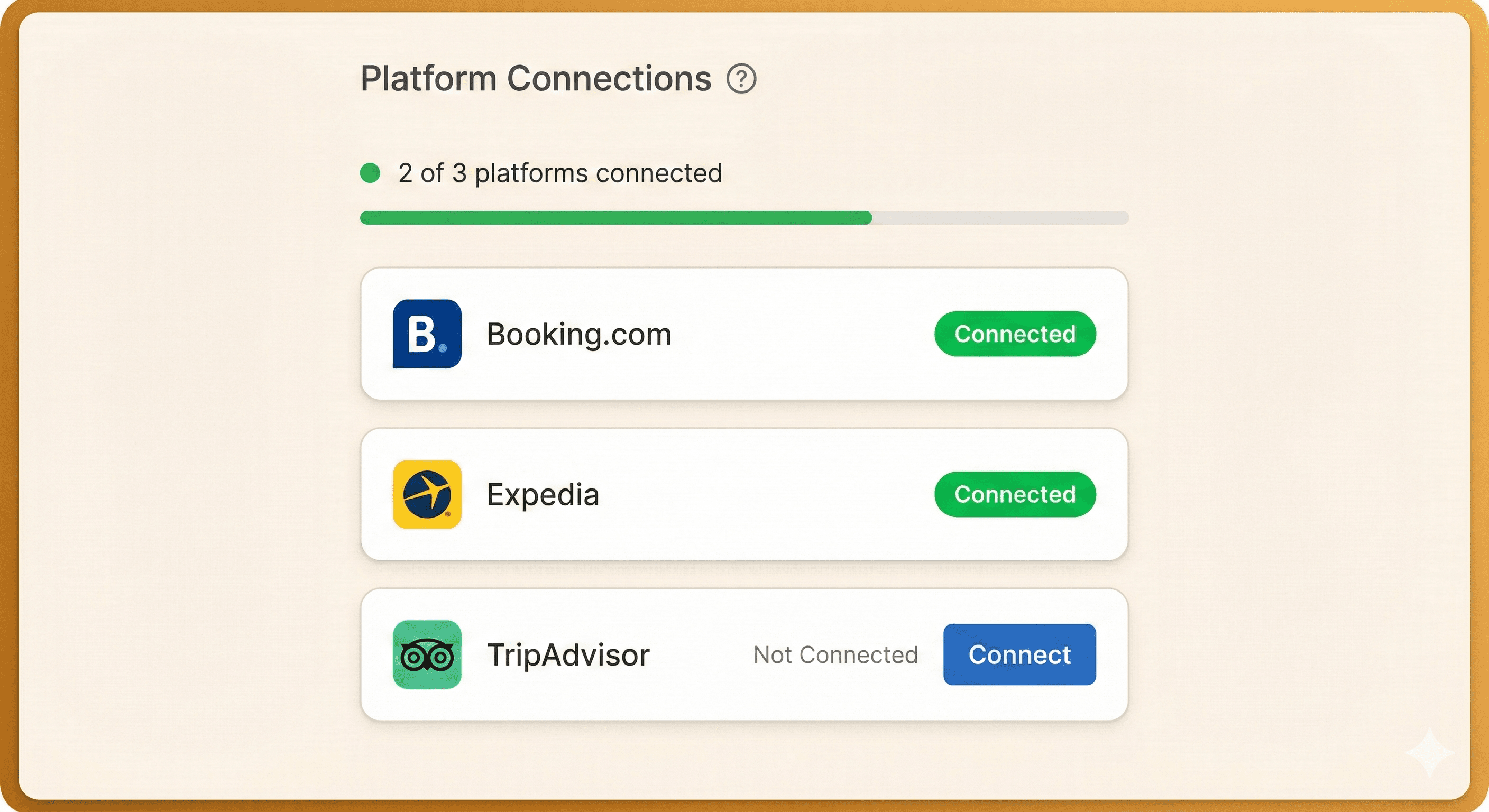1489x812 pixels.
Task: Open the Platform Connections help icon
Action: [742, 79]
